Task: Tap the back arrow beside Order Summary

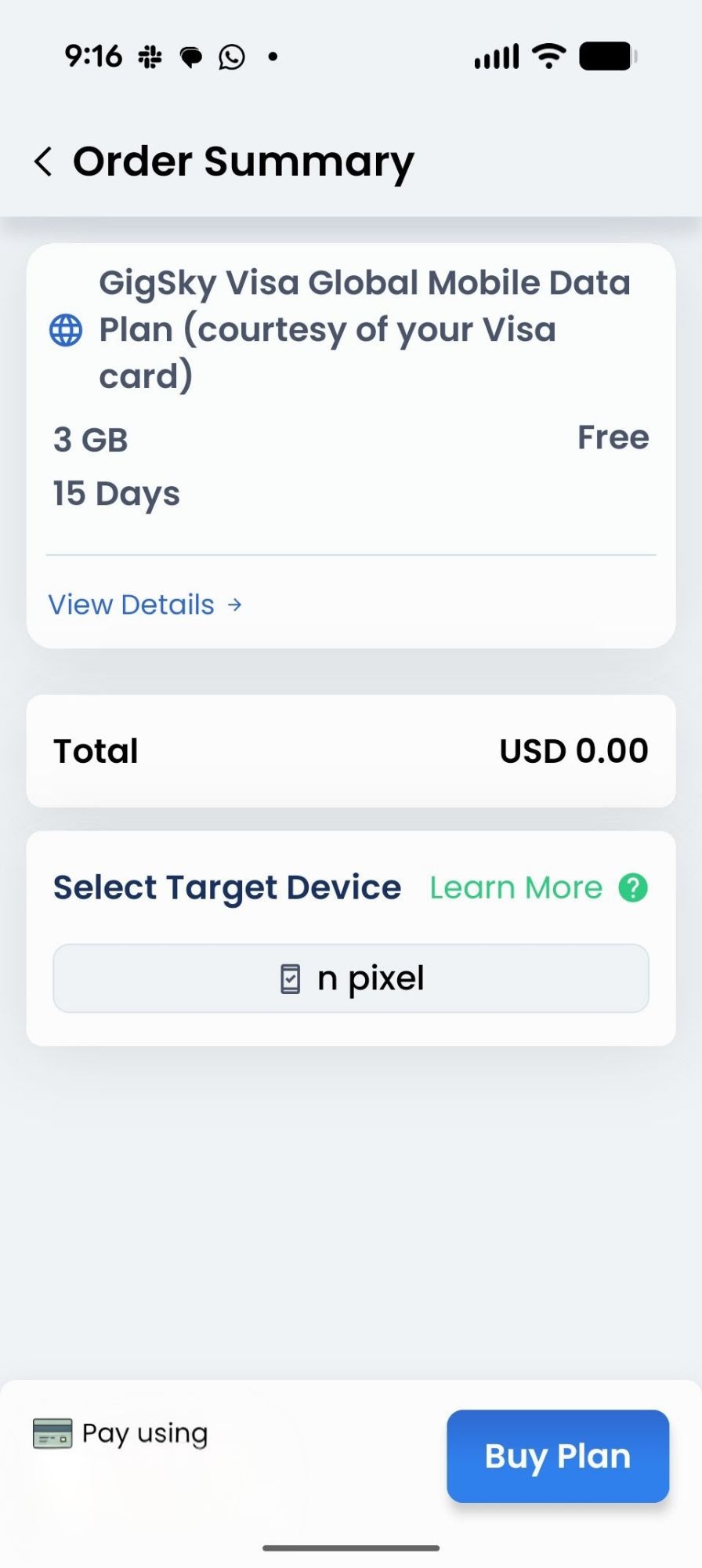Action: point(44,162)
